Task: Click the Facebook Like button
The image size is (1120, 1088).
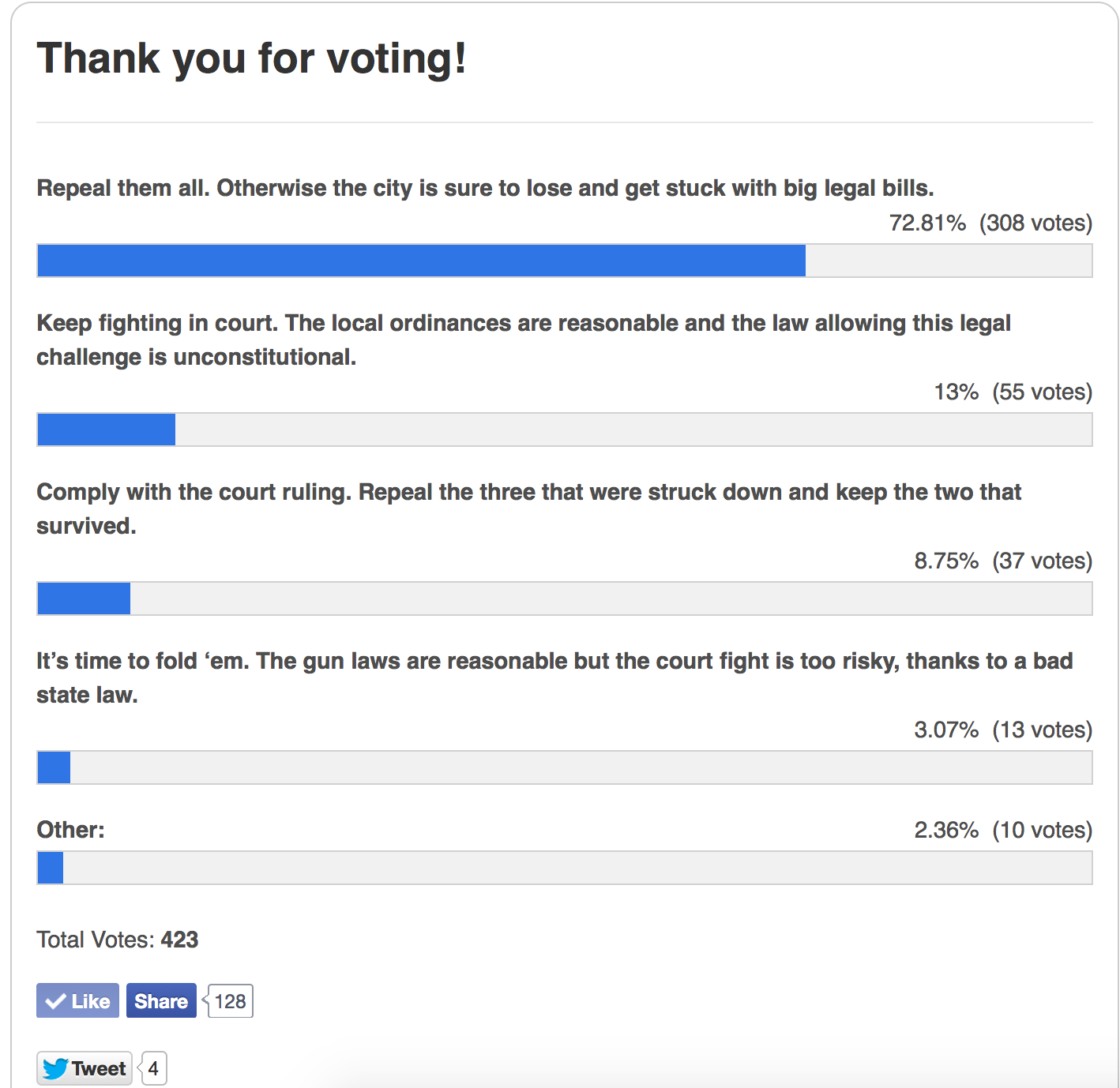Action: (77, 1000)
